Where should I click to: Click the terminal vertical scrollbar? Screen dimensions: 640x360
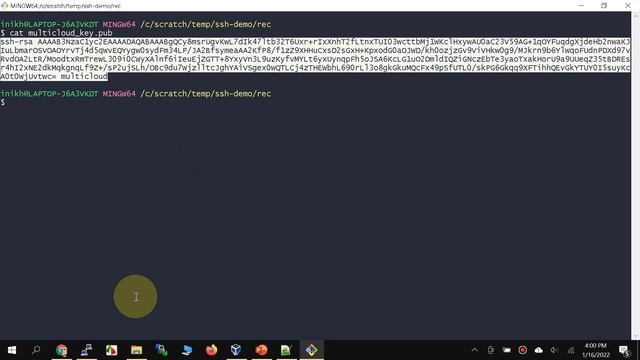coord(636,176)
